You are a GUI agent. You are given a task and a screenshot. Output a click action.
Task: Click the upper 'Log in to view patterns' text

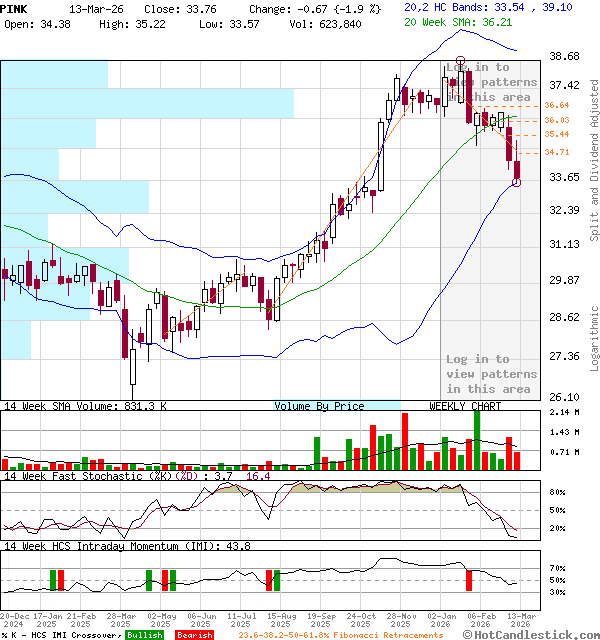[x=491, y=82]
